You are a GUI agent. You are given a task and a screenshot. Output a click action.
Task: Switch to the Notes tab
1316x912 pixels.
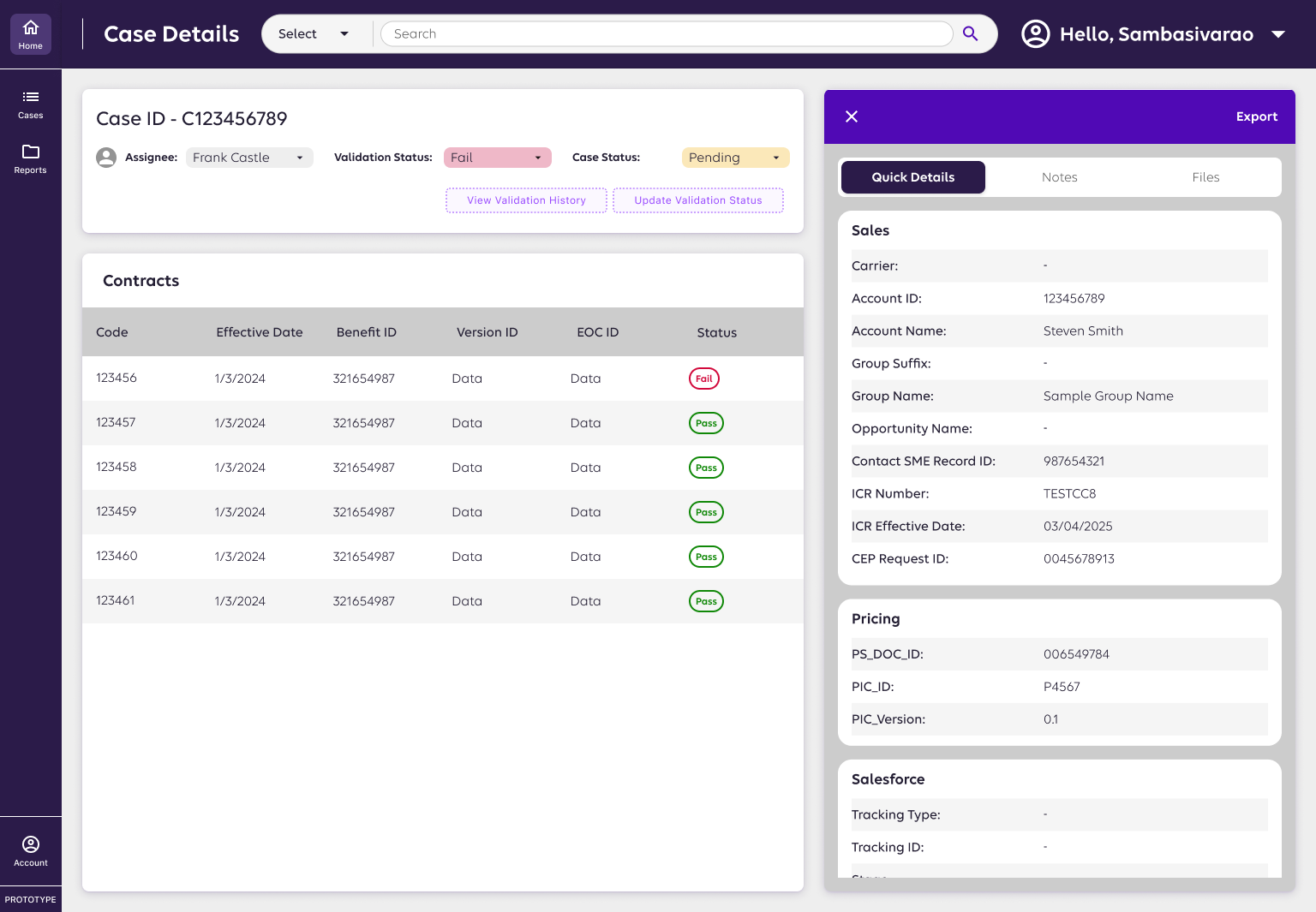(1059, 177)
